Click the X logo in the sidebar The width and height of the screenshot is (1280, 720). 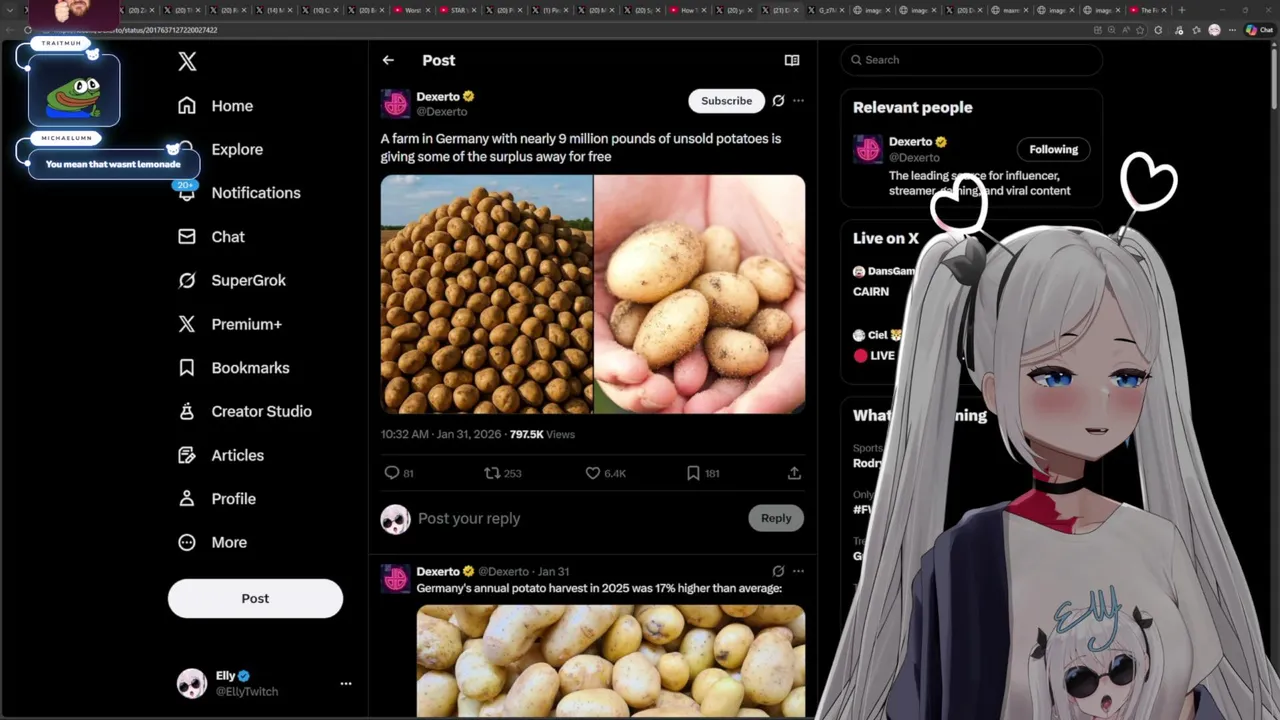click(187, 61)
